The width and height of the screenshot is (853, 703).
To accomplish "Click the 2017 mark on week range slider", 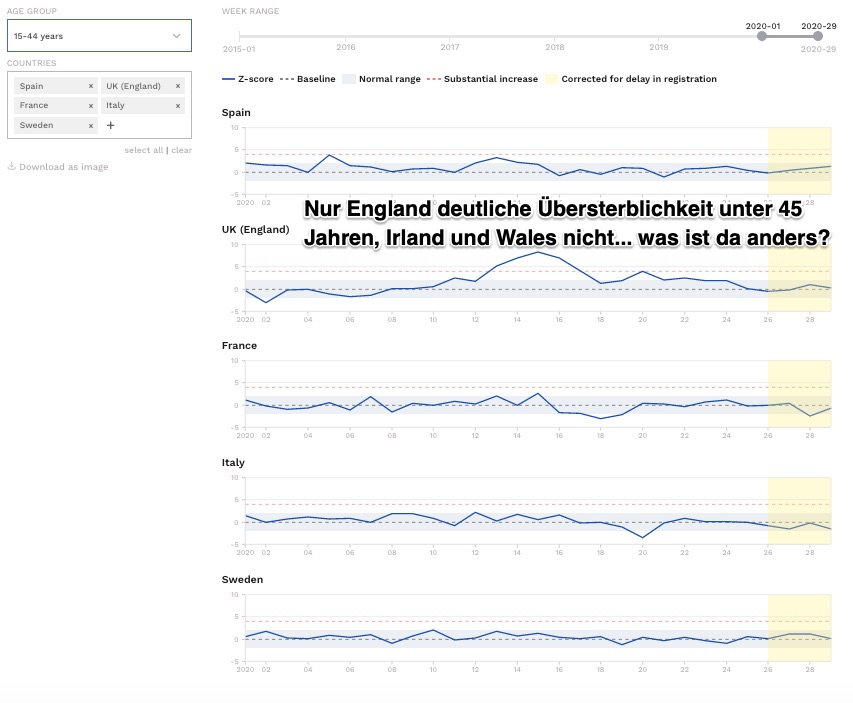I will (450, 47).
